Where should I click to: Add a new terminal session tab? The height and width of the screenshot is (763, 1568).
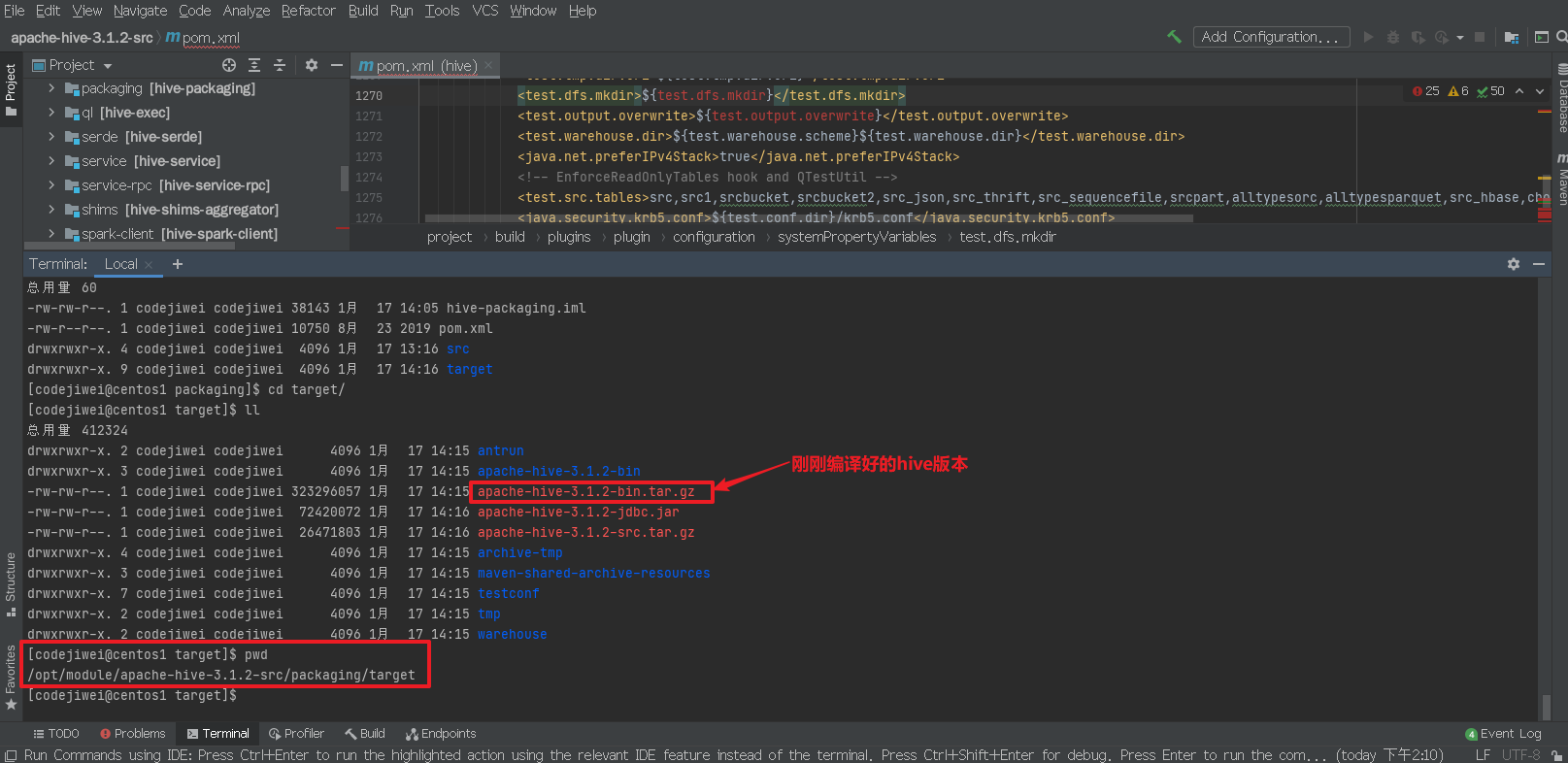(x=178, y=264)
